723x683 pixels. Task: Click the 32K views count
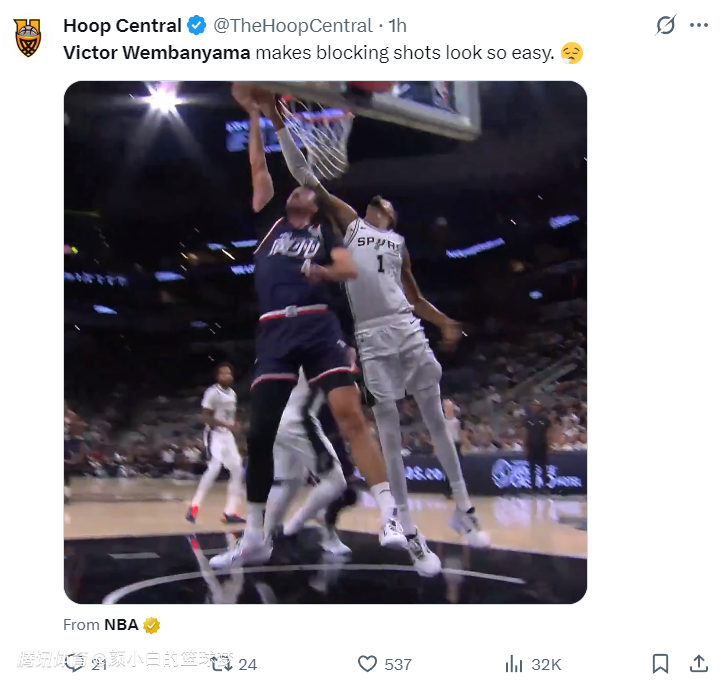[x=546, y=664]
